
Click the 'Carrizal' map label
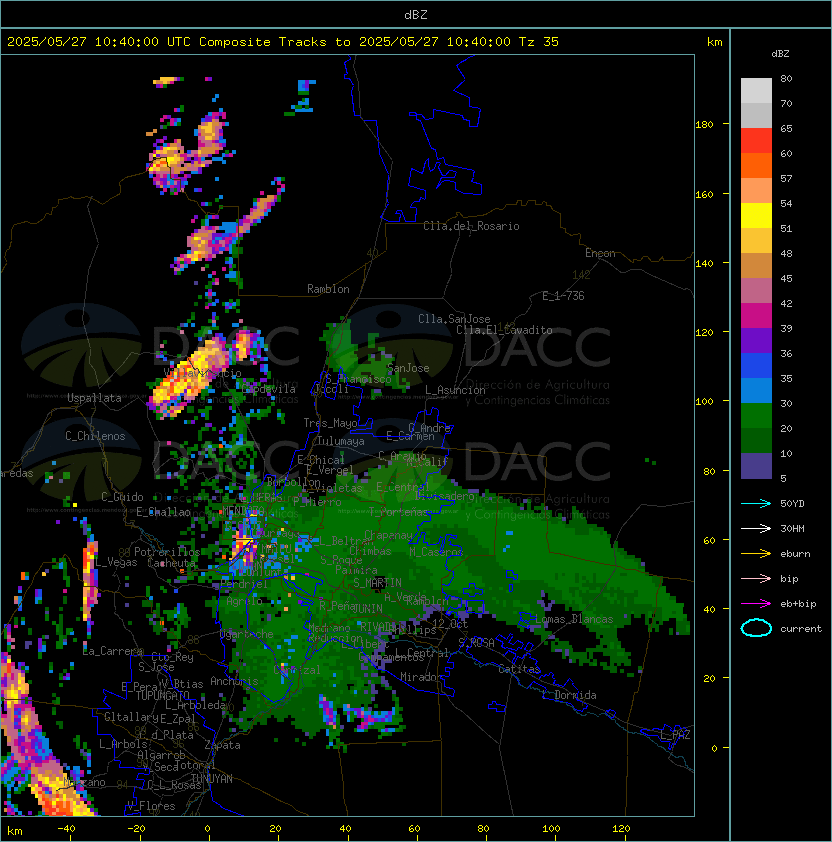[297, 670]
